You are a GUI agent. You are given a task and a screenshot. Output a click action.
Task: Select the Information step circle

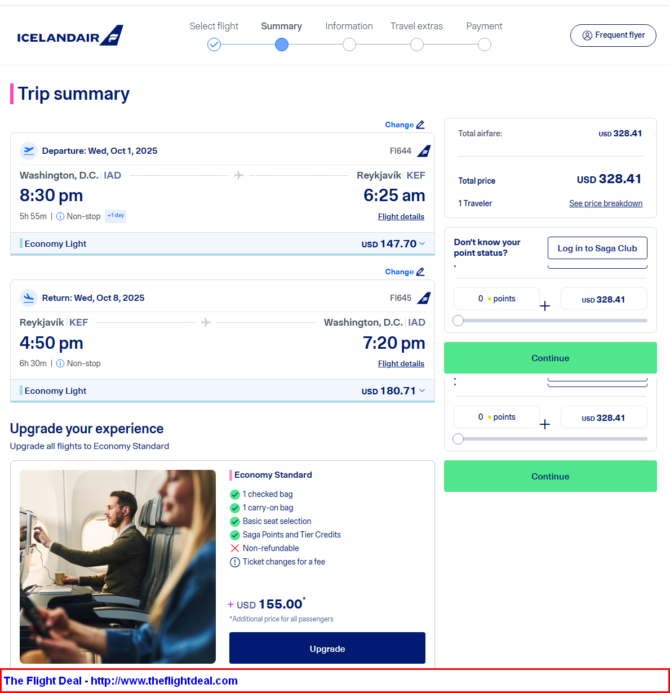point(349,45)
